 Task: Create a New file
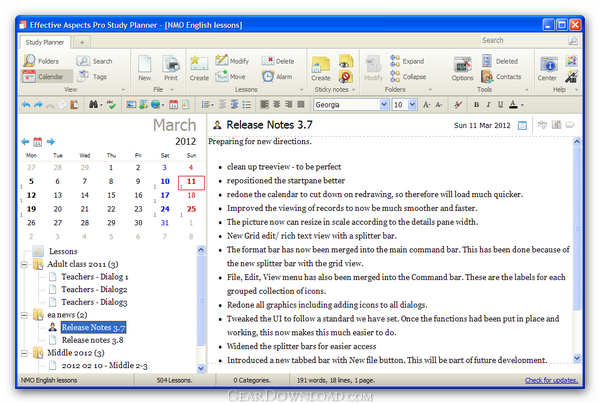tap(144, 68)
